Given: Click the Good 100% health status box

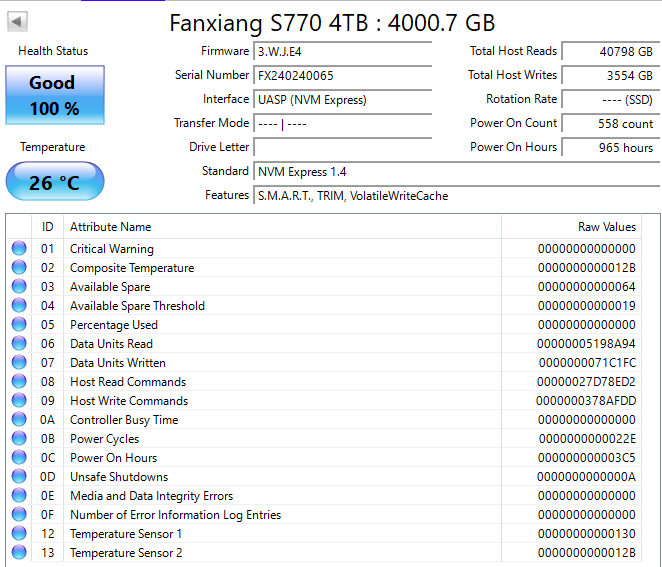Looking at the screenshot, I should [54, 95].
